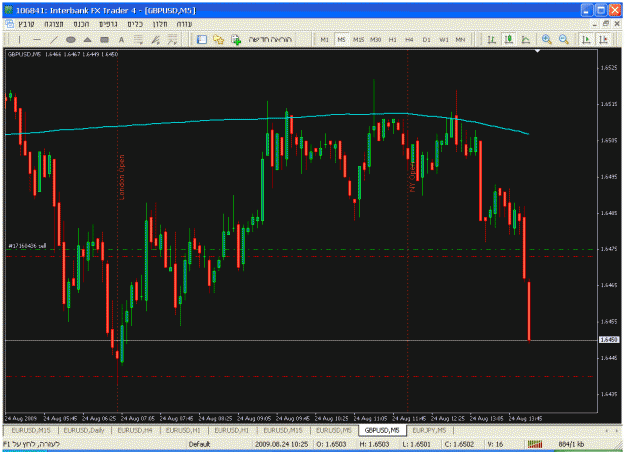The width and height of the screenshot is (625, 452).
Task: Open the Insert menu (הכנס)
Action: click(x=81, y=24)
